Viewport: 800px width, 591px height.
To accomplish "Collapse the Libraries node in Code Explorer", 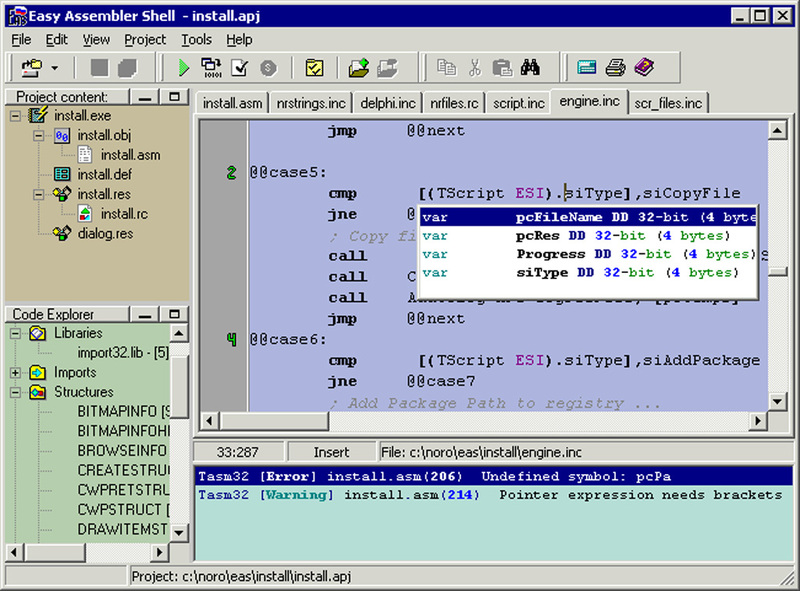I will pyautogui.click(x=15, y=334).
